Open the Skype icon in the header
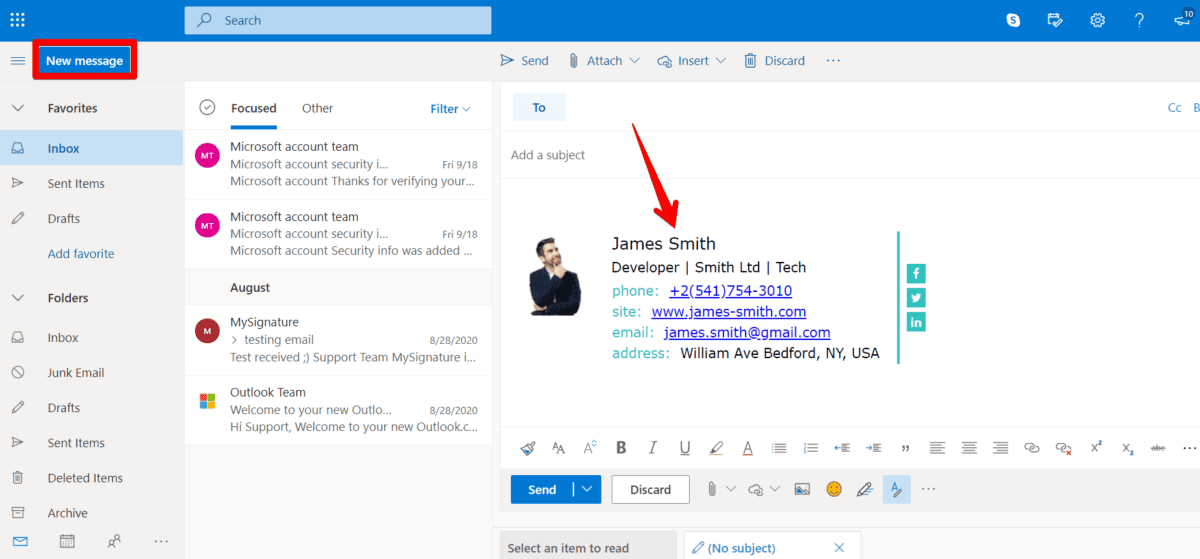 click(1014, 20)
